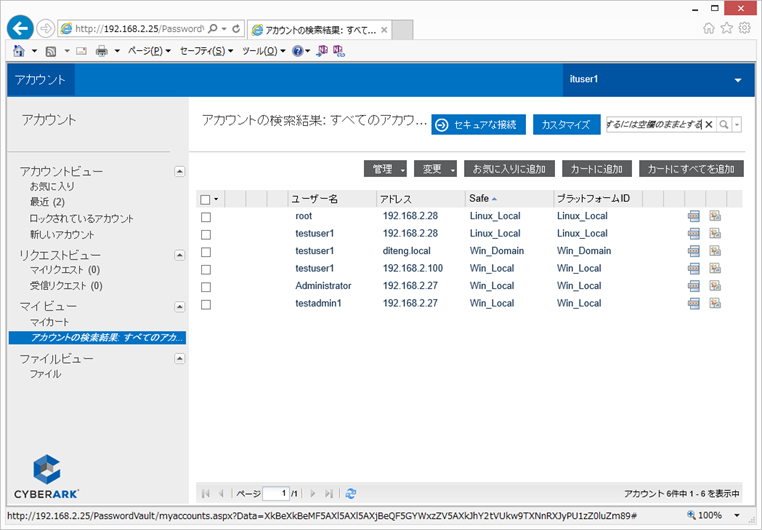Viewport: 762px width, 530px height.
Task: Open the 管理 dropdown button
Action: tap(384, 169)
